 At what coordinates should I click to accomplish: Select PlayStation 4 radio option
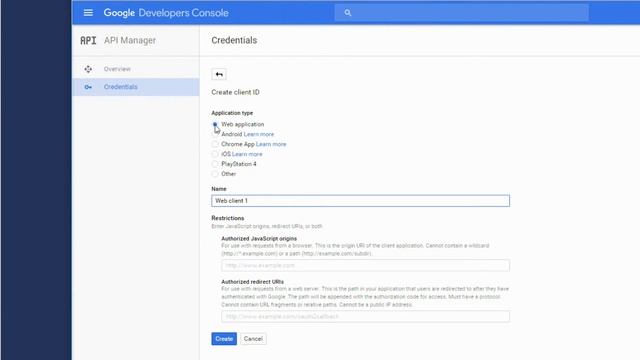tap(215, 164)
